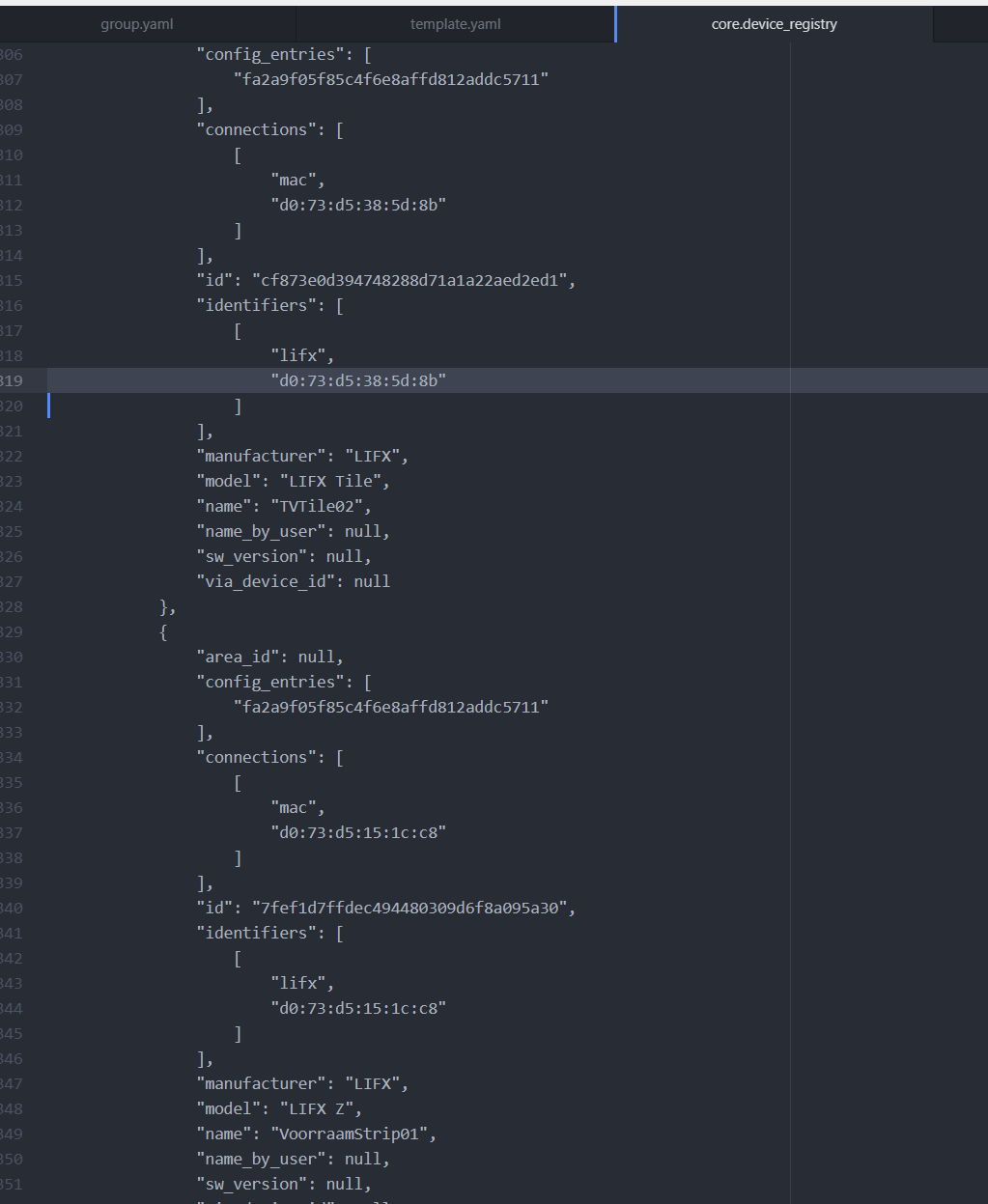Click the model value "LIFX Z"

(320, 1108)
